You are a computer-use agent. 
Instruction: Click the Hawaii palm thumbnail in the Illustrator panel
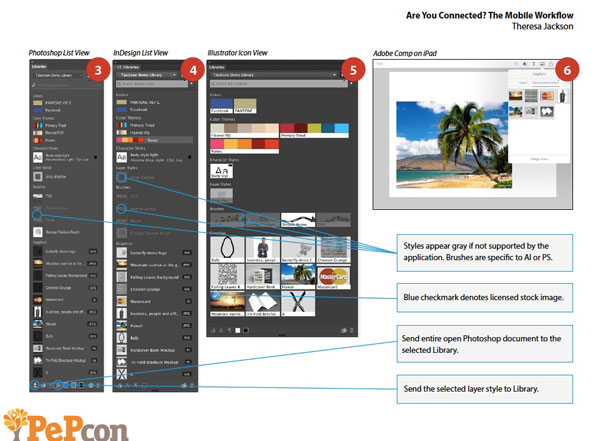pyautogui.click(x=298, y=276)
